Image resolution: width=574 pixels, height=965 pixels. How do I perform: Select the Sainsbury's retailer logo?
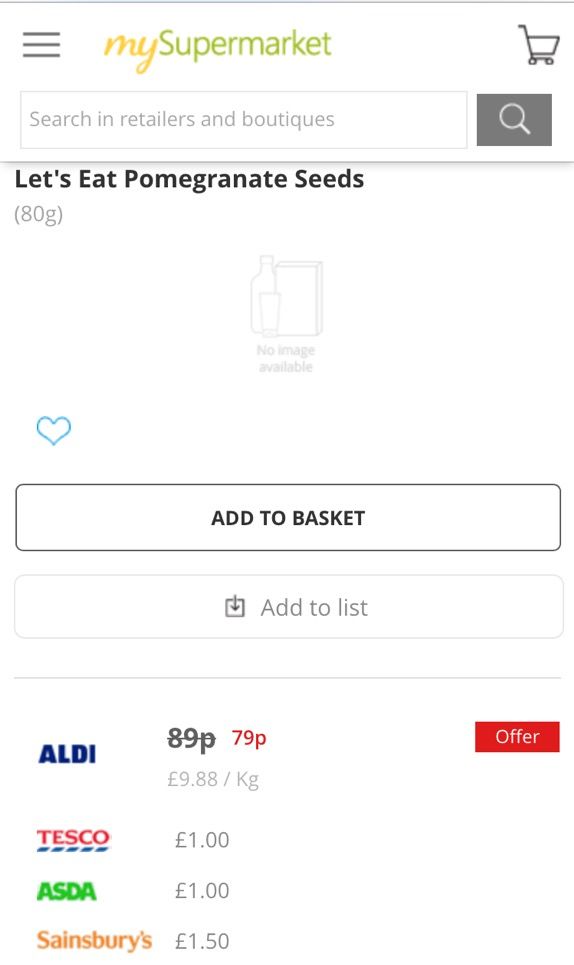tap(94, 941)
